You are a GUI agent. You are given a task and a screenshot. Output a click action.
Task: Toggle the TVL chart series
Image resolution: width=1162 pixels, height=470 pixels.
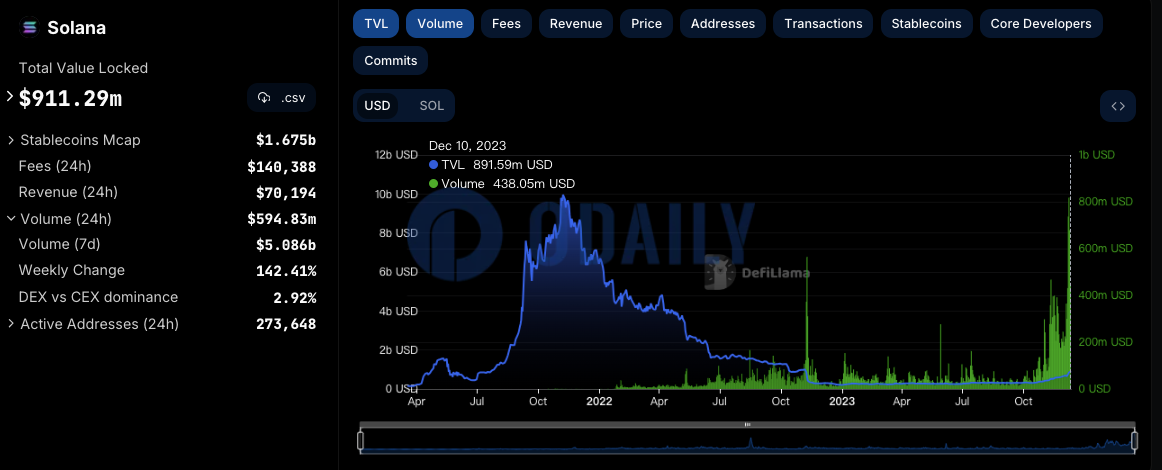[376, 24]
